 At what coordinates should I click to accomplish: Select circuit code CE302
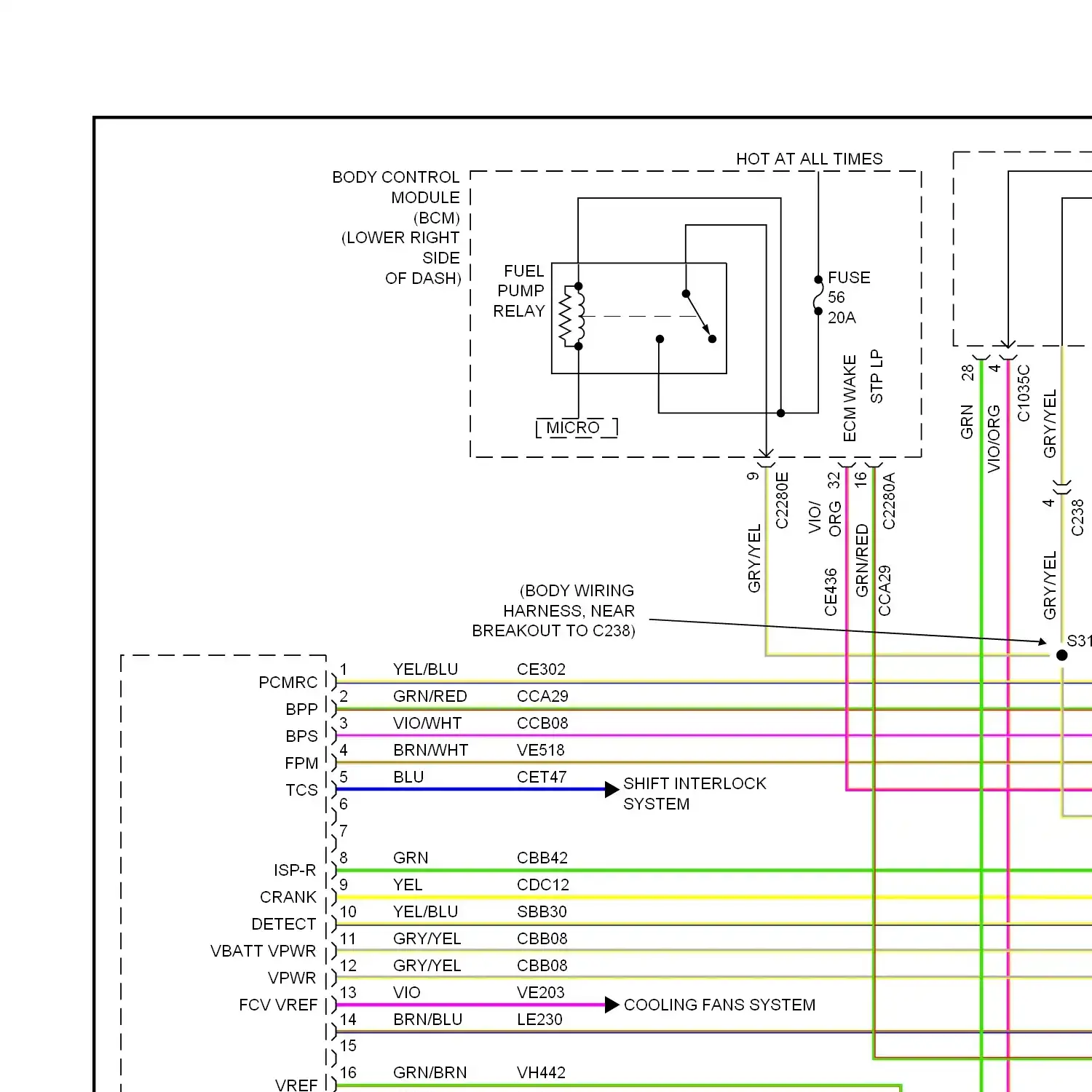click(x=541, y=669)
